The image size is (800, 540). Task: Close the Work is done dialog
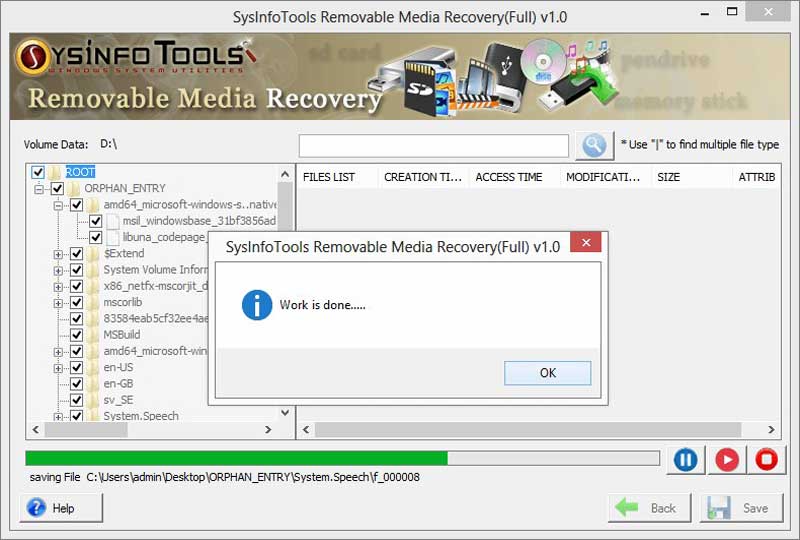coord(586,242)
